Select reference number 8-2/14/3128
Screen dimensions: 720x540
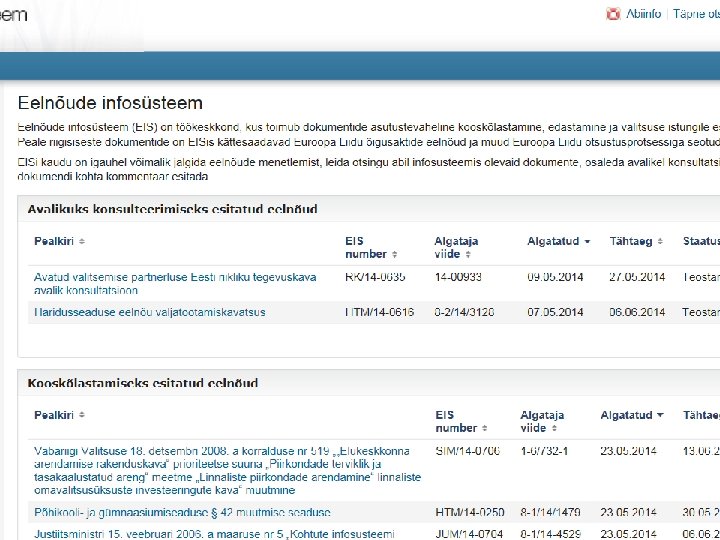(464, 312)
